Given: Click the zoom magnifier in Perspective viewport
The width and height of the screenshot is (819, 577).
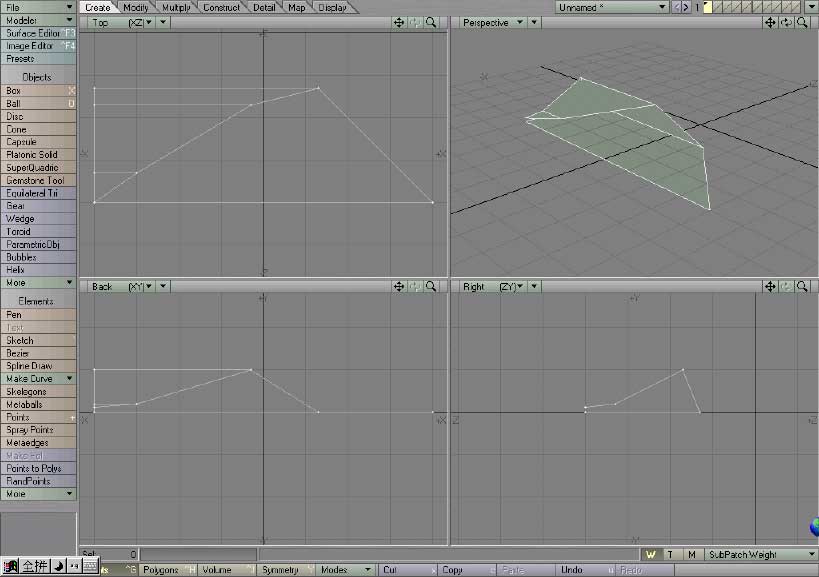Looking at the screenshot, I should pyautogui.click(x=803, y=22).
